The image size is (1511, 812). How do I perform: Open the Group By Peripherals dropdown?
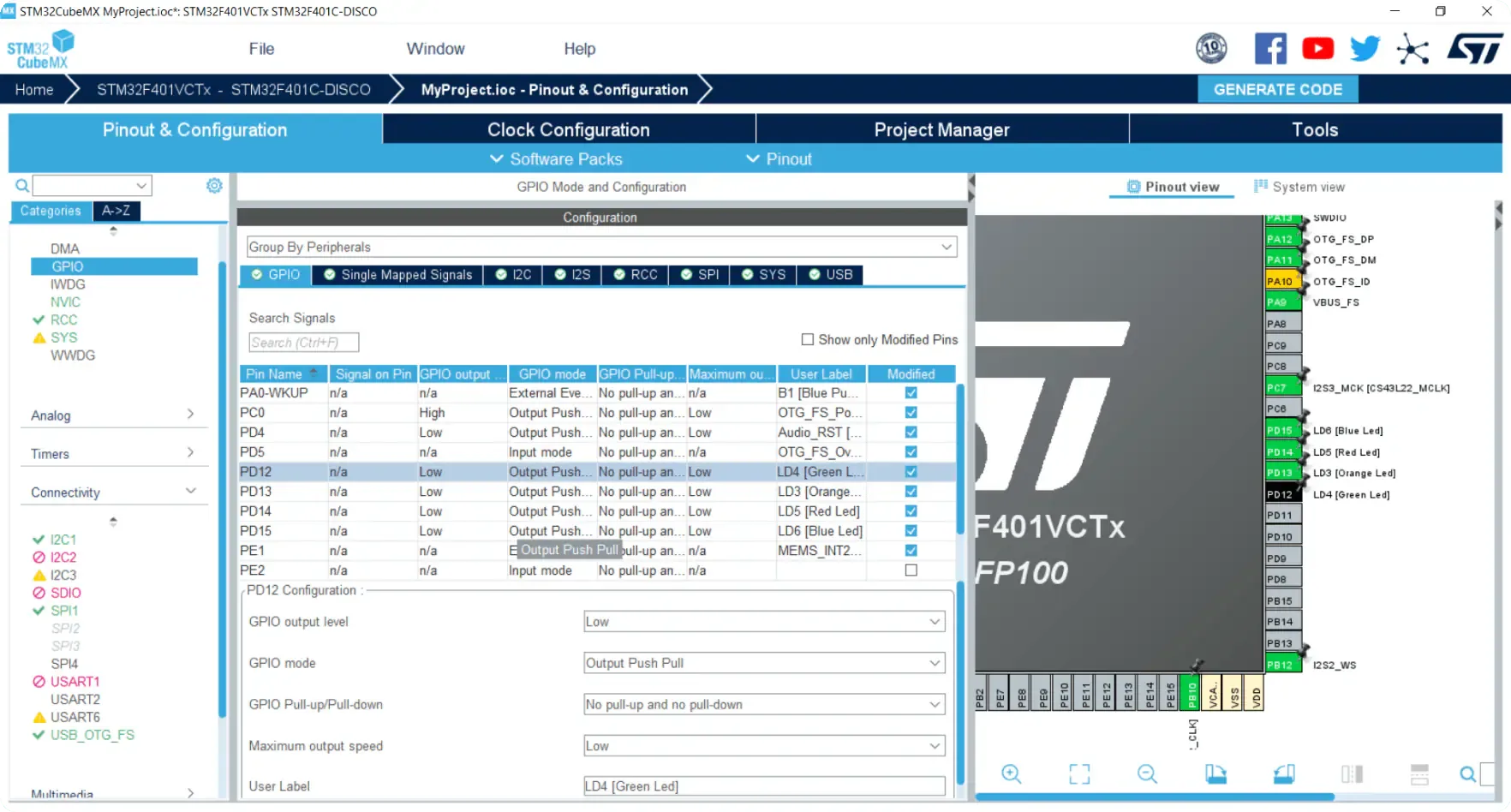pyautogui.click(x=601, y=247)
